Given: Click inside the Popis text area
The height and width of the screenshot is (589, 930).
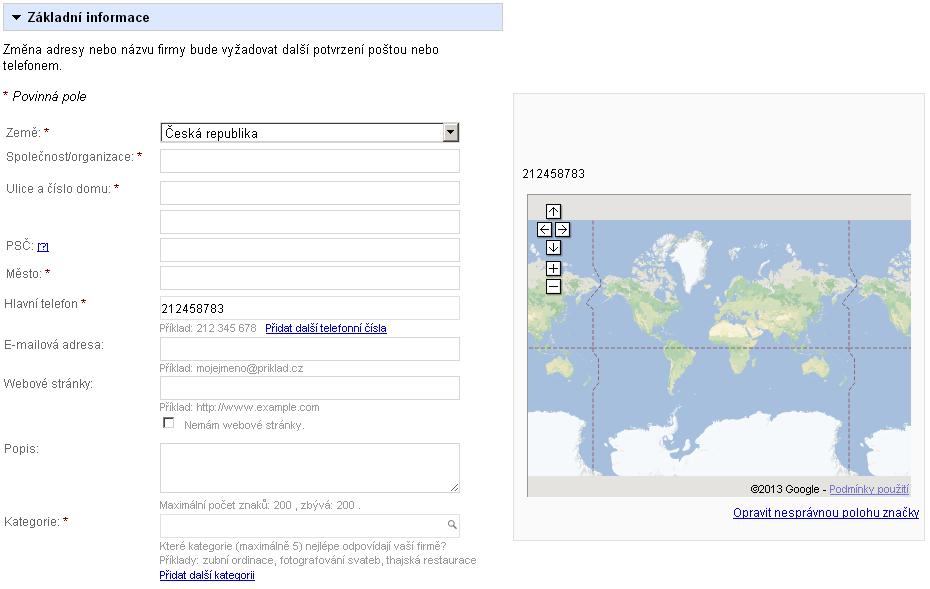Looking at the screenshot, I should click(310, 467).
